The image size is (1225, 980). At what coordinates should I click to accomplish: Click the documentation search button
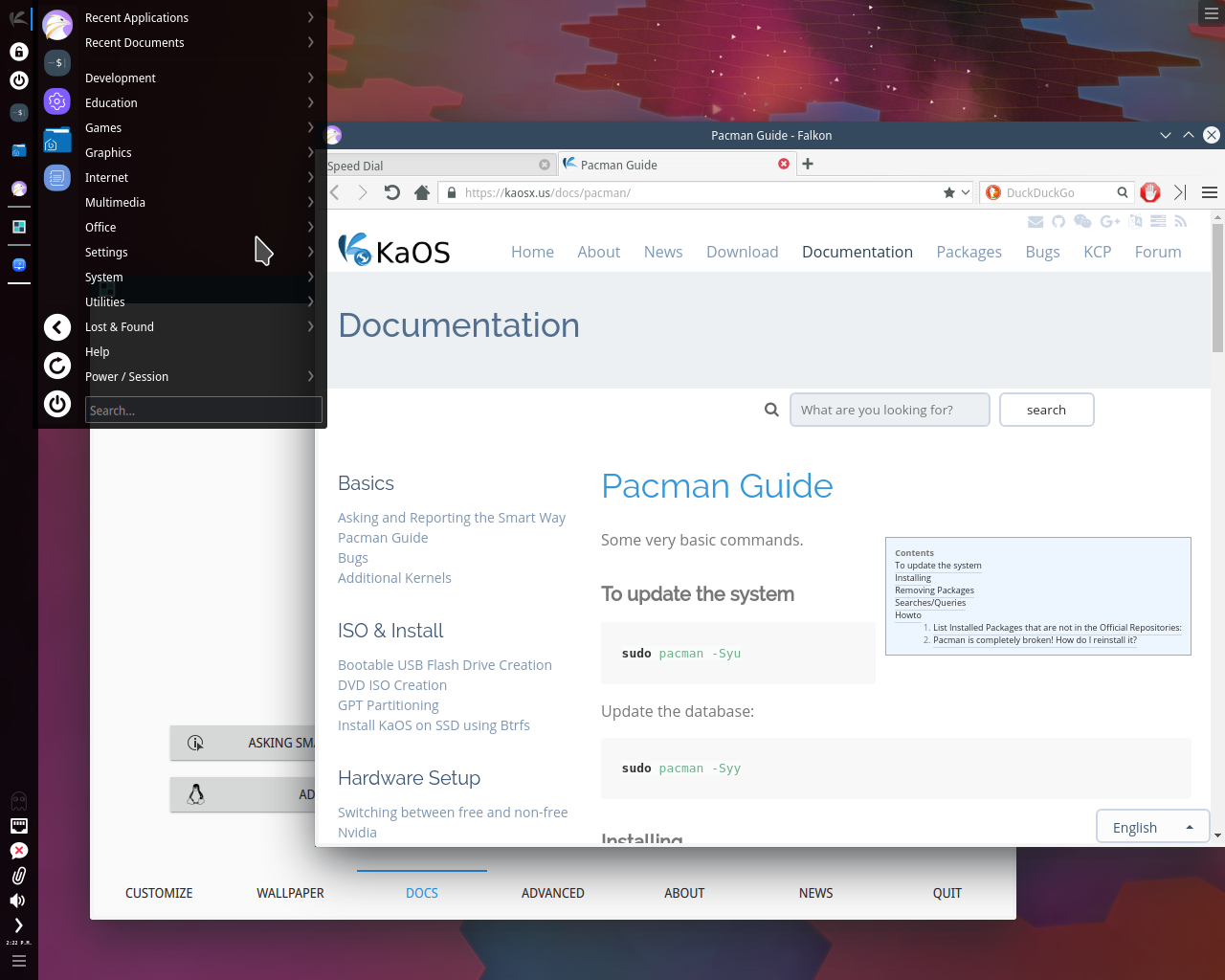(1046, 410)
